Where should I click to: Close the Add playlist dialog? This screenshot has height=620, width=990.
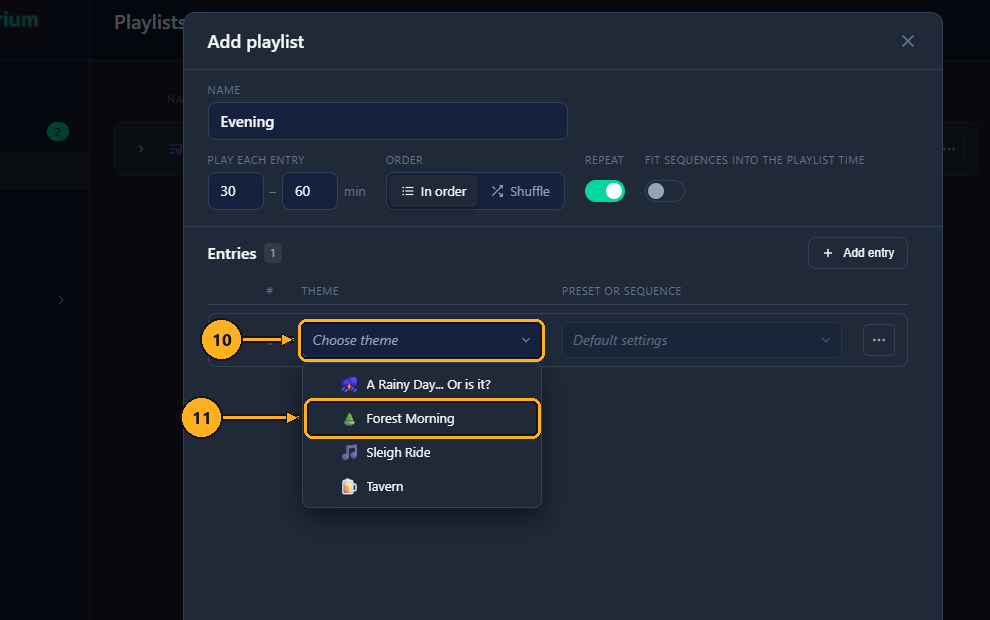[x=907, y=41]
